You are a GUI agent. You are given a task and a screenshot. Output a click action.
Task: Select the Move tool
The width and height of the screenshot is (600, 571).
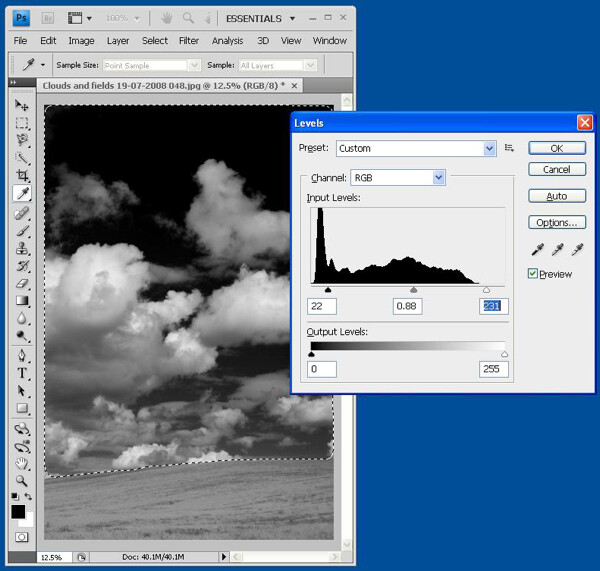click(21, 104)
